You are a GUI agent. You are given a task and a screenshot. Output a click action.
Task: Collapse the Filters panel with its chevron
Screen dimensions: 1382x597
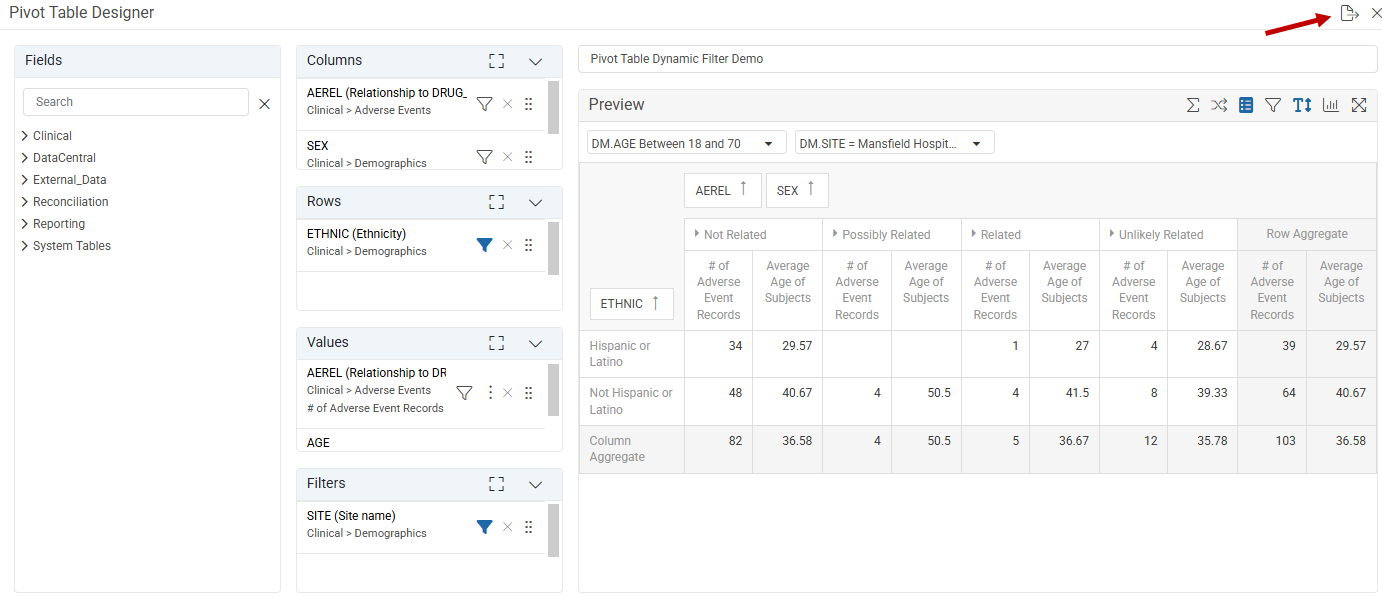pos(535,485)
